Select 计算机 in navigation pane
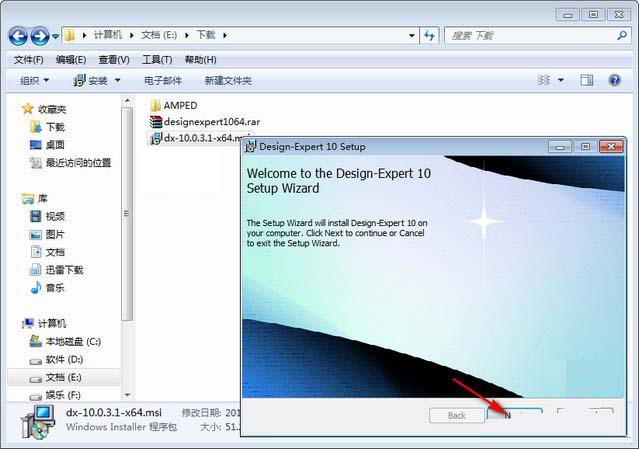This screenshot has width=639, height=449. (x=52, y=324)
